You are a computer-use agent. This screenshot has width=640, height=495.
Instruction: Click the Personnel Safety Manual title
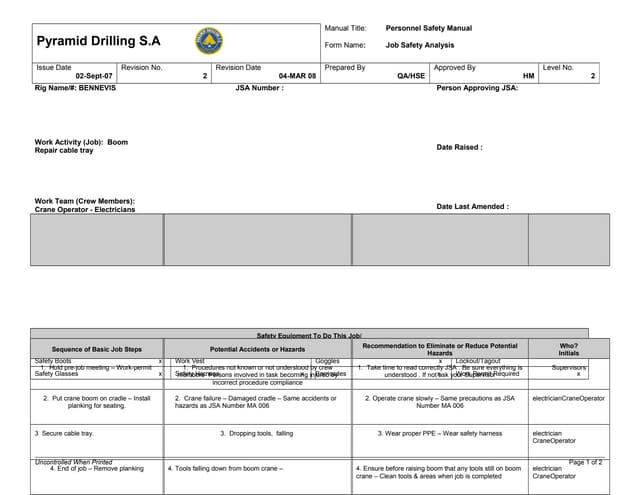click(x=428, y=28)
